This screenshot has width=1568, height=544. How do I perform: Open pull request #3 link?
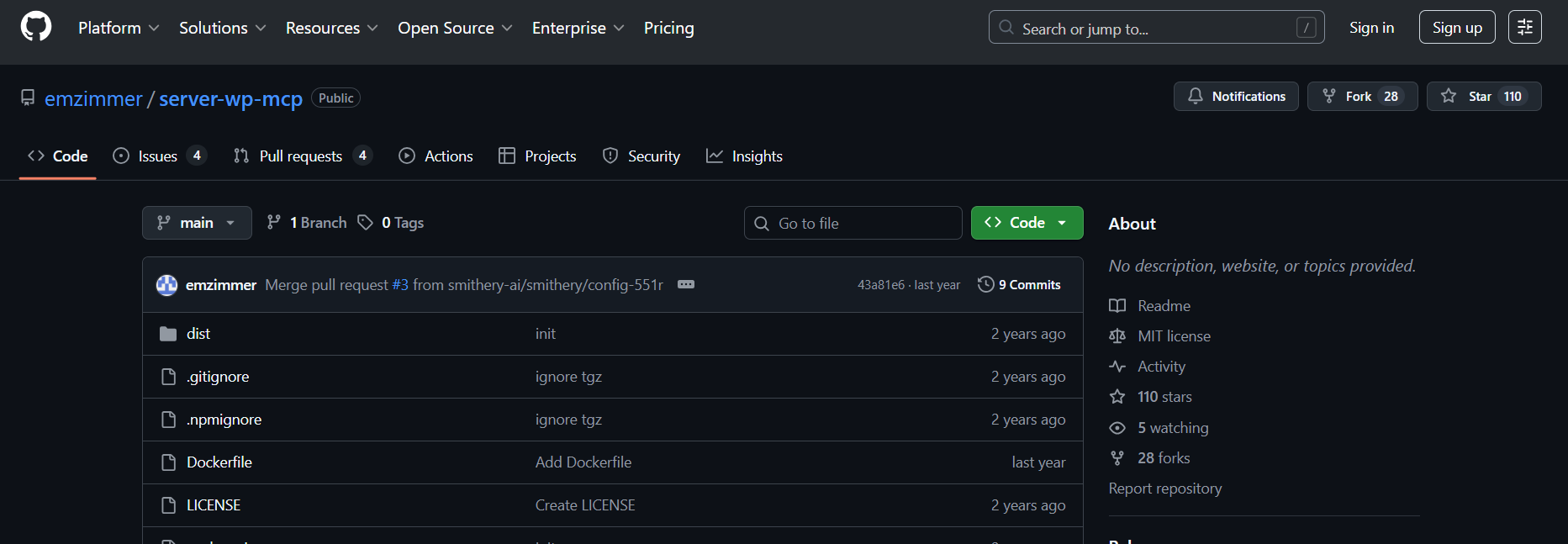pyautogui.click(x=400, y=285)
